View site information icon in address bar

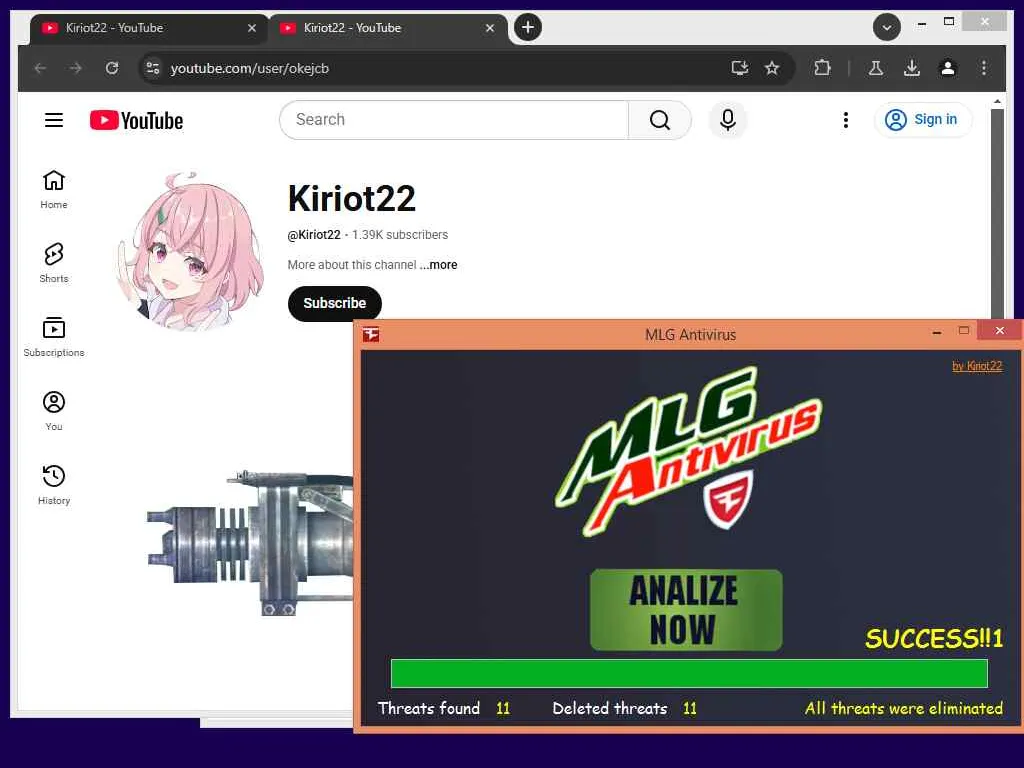coord(153,68)
